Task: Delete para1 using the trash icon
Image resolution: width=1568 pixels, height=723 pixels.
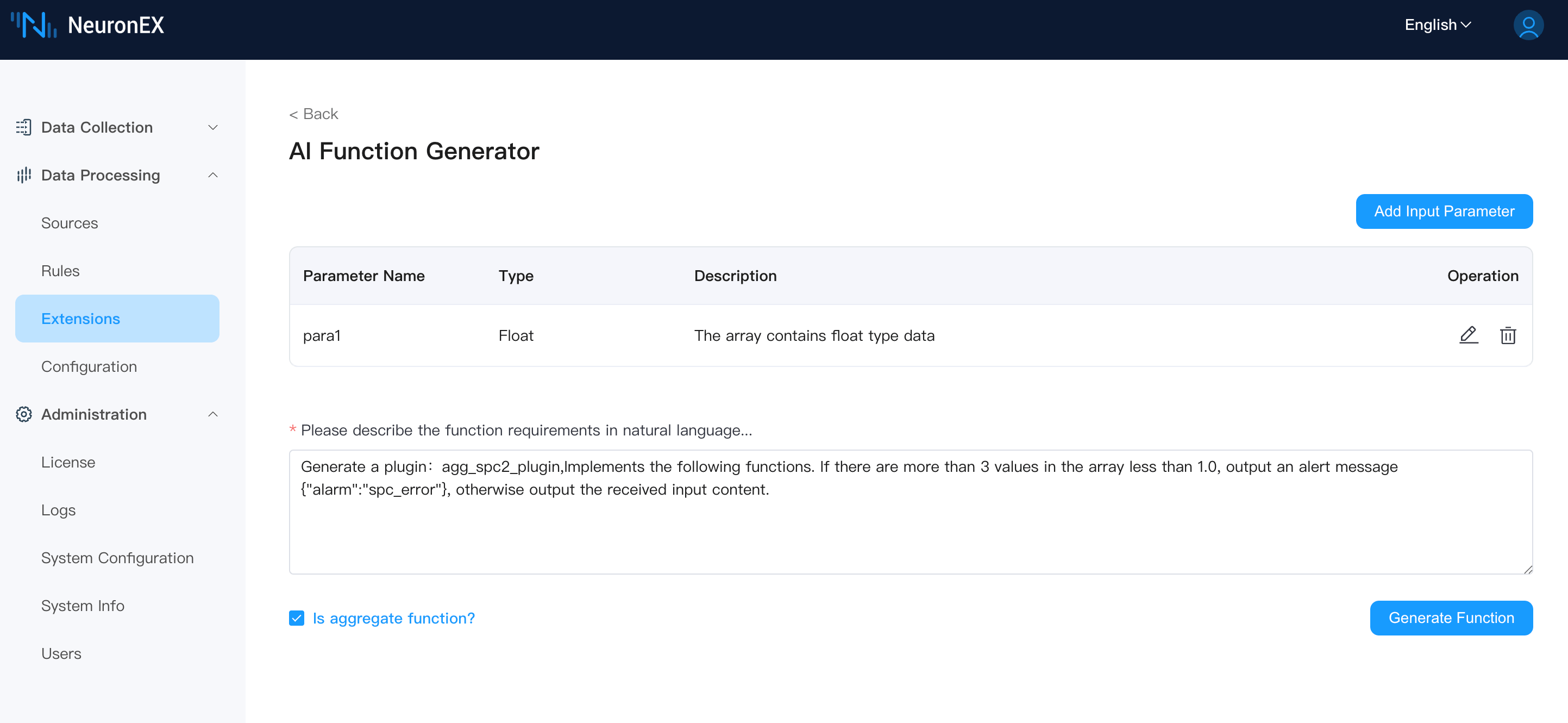Action: (x=1508, y=335)
